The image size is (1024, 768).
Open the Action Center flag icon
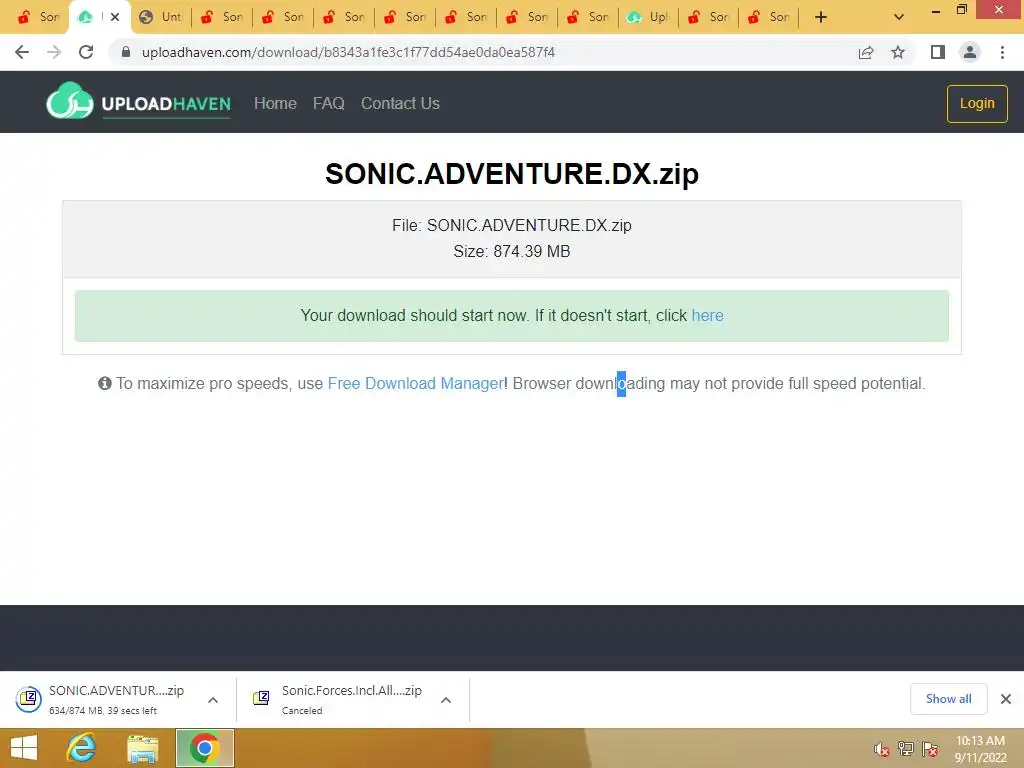930,749
